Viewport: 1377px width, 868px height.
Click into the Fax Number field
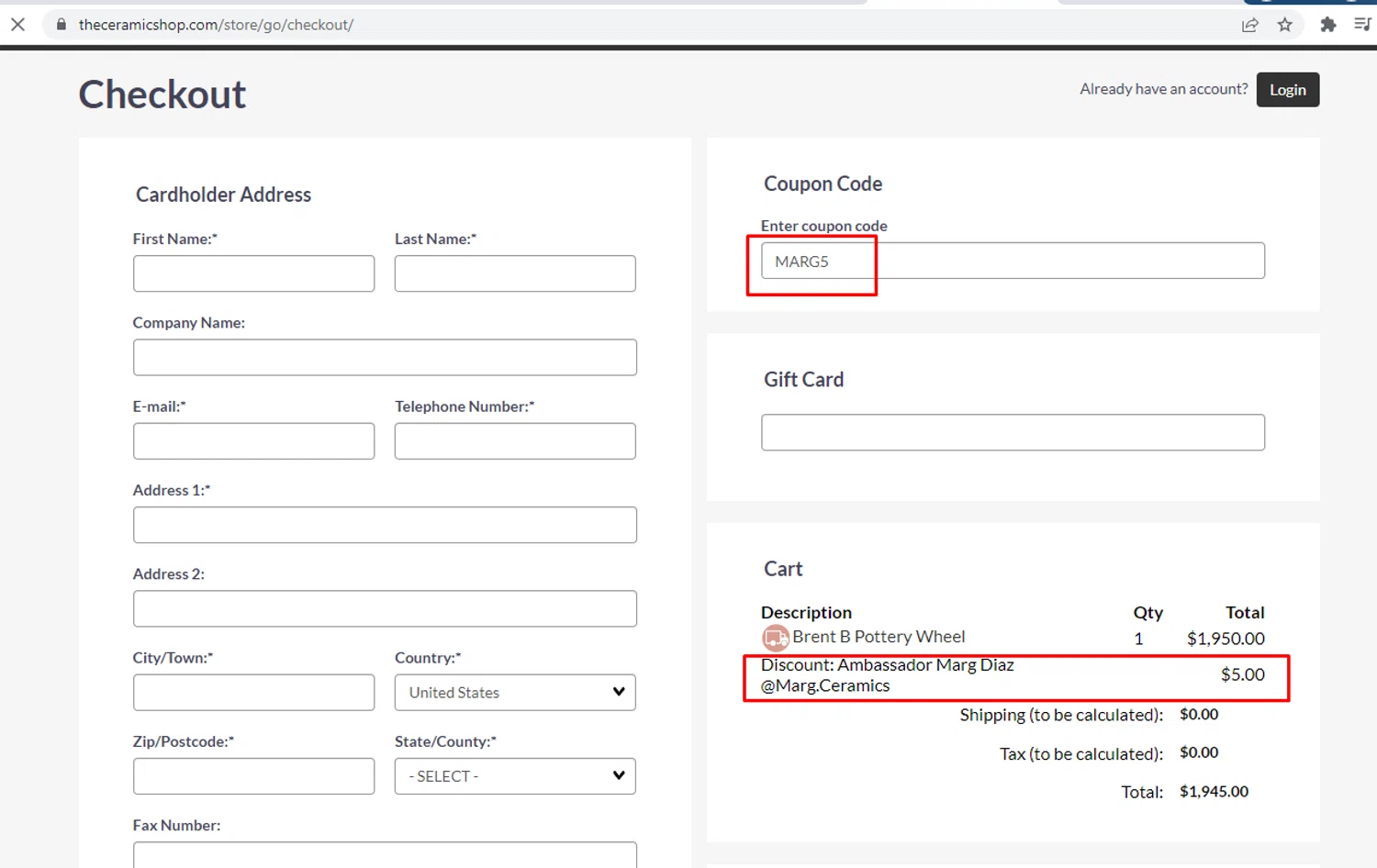coord(385,855)
